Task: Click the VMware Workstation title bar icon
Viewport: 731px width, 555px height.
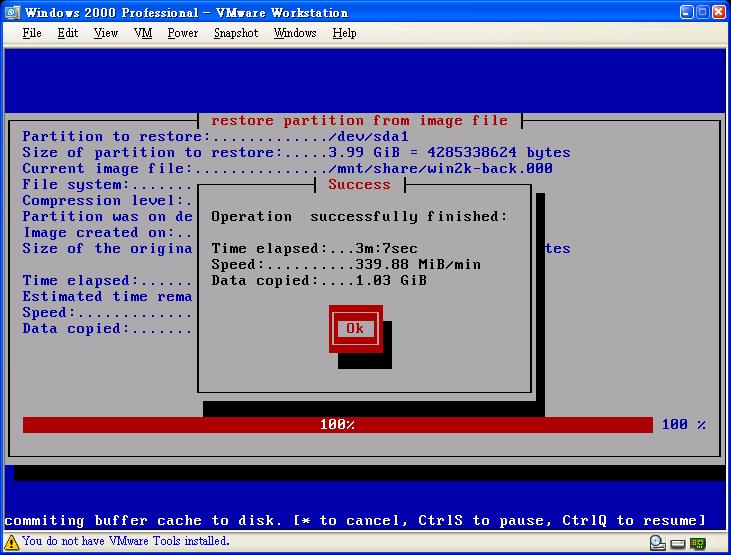Action: tap(12, 12)
